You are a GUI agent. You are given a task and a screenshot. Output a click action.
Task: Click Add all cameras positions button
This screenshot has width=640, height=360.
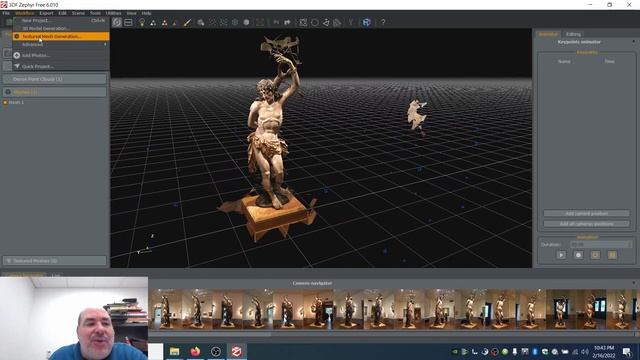click(587, 224)
